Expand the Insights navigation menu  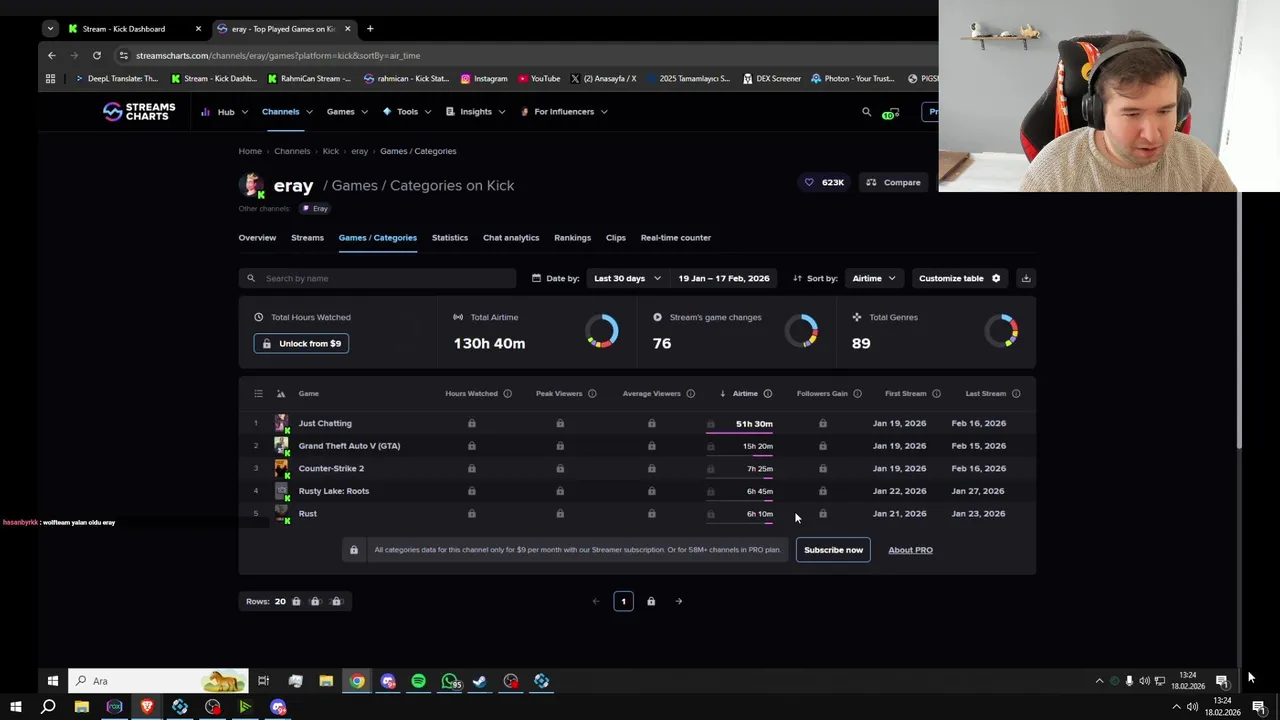(475, 112)
